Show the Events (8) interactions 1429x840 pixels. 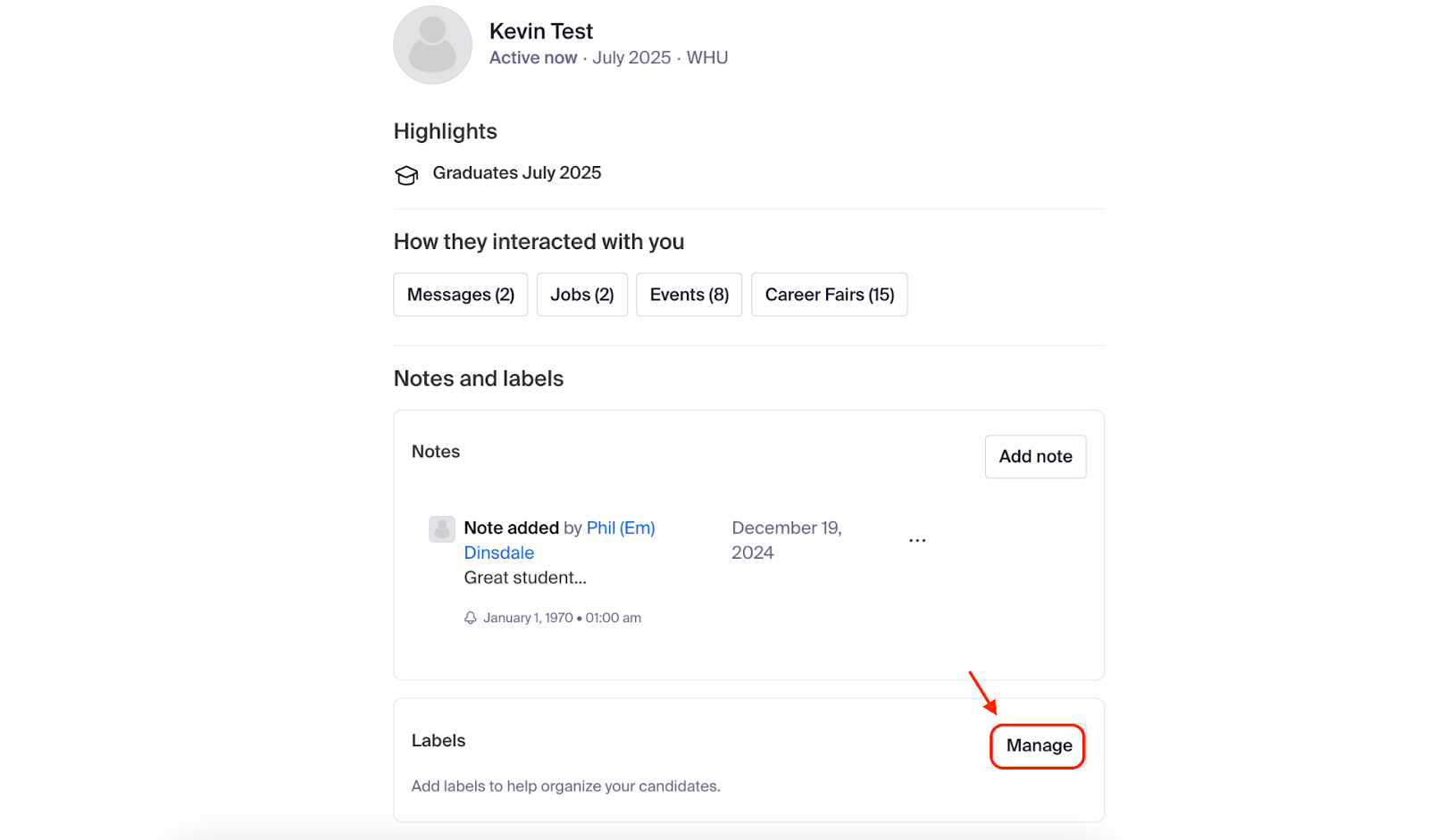click(x=689, y=295)
